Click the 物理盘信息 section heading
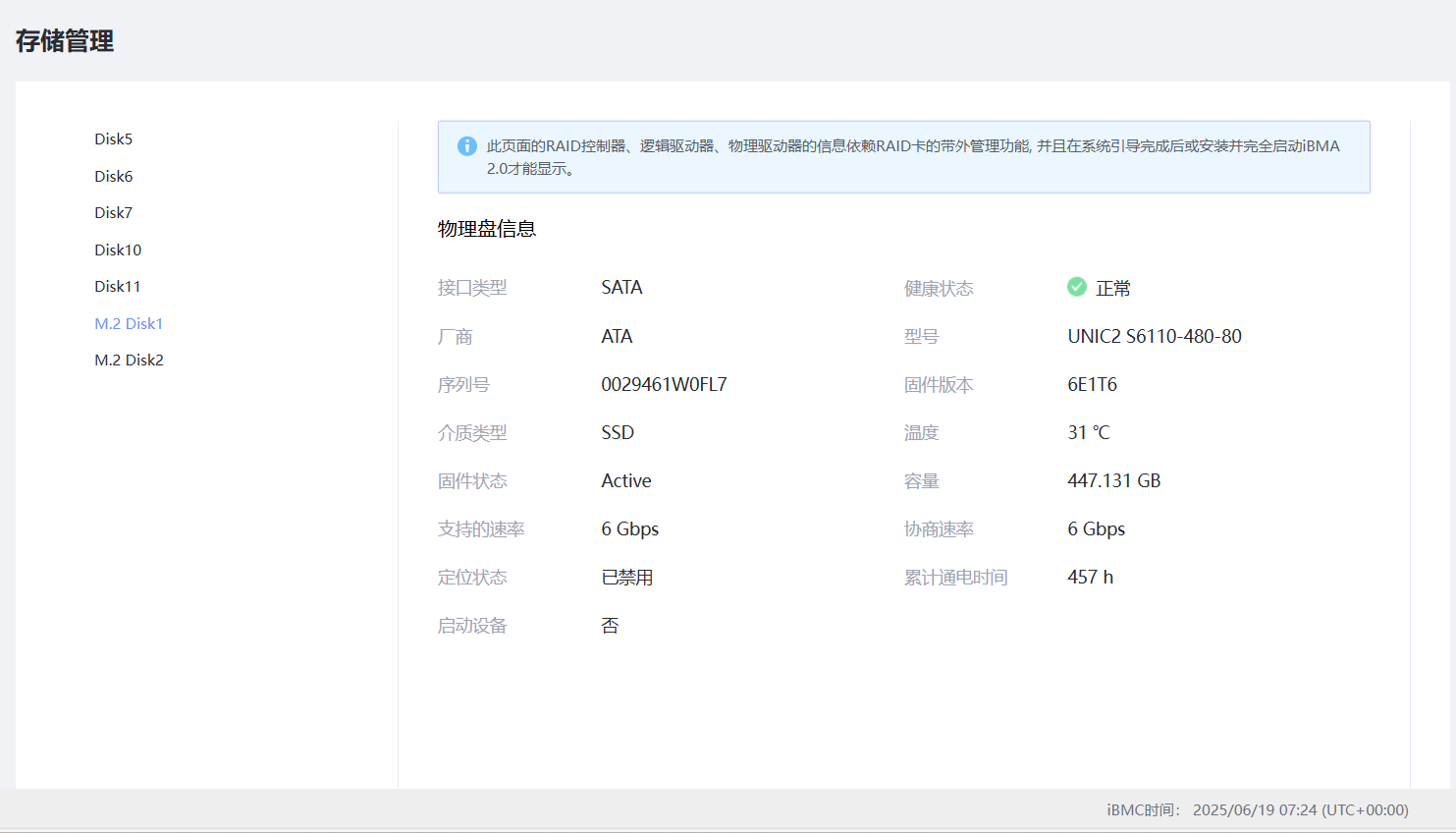This screenshot has height=833, width=1456. (x=487, y=229)
